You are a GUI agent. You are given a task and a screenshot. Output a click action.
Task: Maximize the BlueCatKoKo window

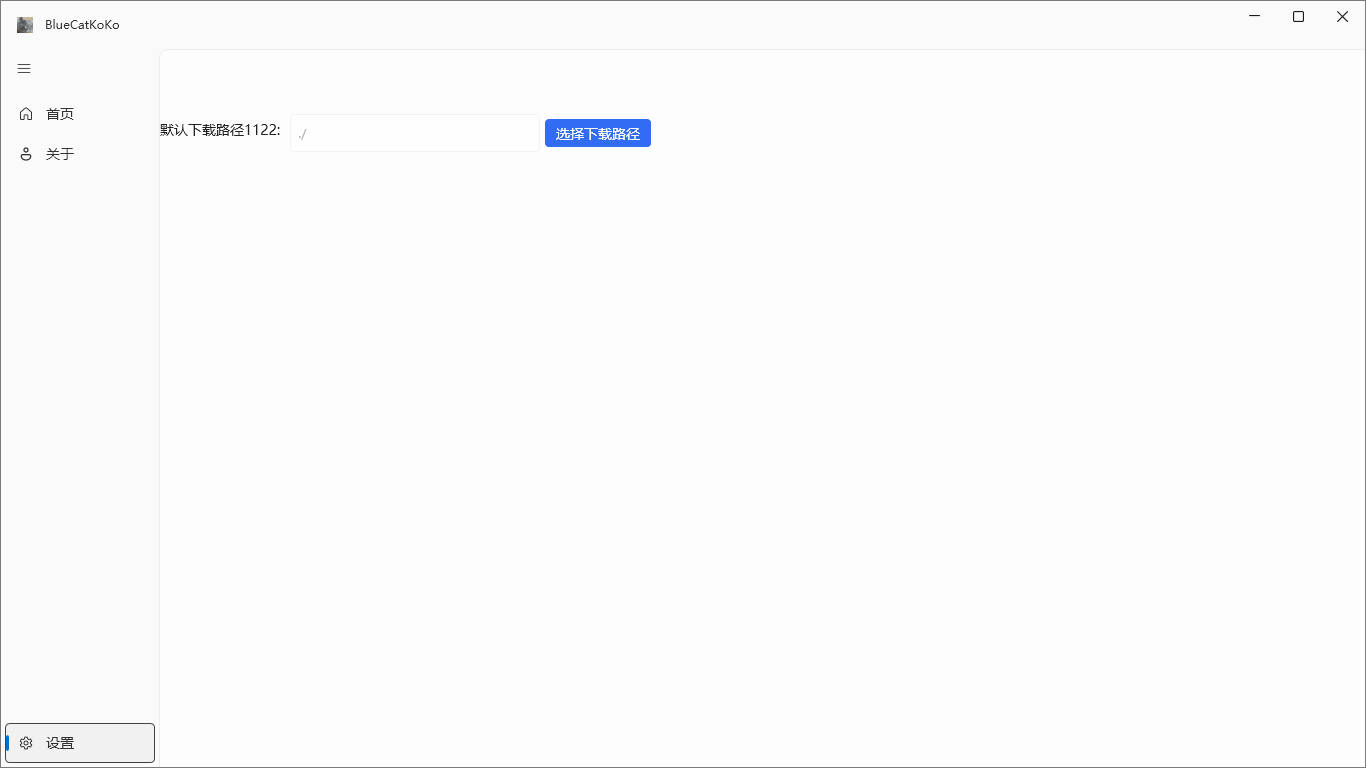(x=1298, y=16)
